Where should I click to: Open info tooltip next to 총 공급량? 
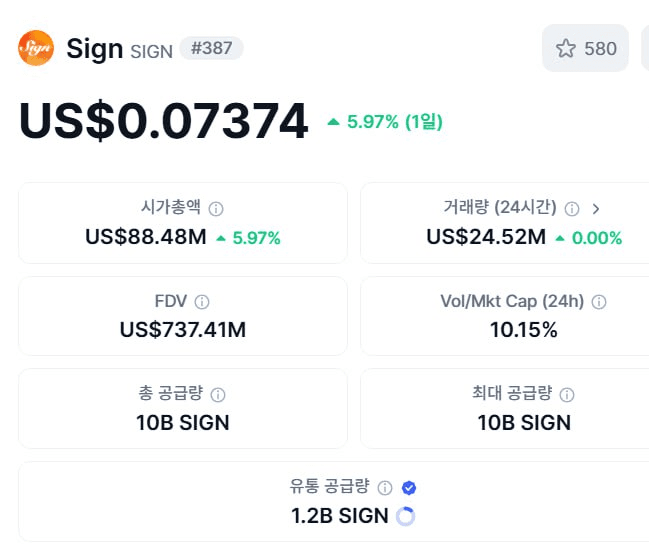[218, 395]
